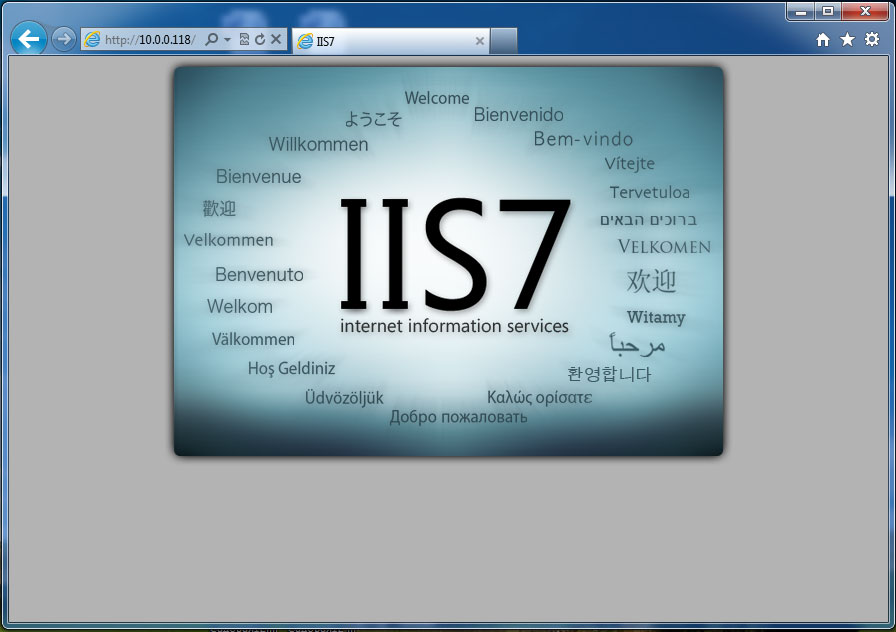The image size is (896, 632).
Task: Click the 'Tervetuloa' greeting text
Action: point(649,193)
